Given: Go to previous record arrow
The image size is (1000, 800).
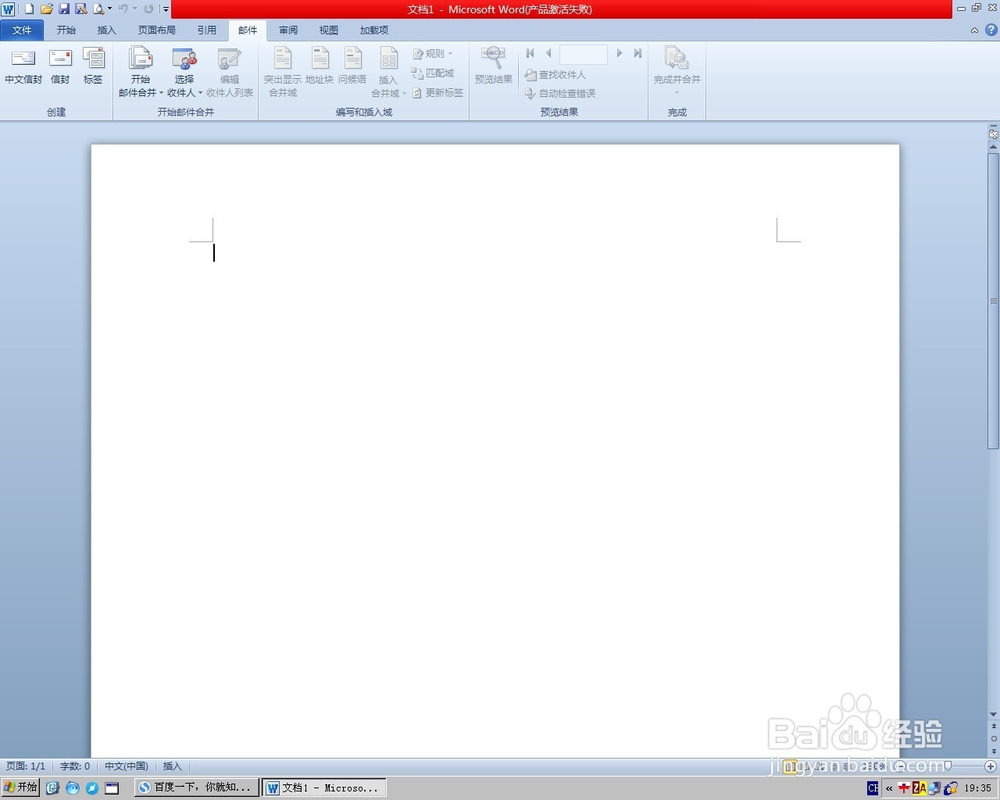Looking at the screenshot, I should [548, 54].
